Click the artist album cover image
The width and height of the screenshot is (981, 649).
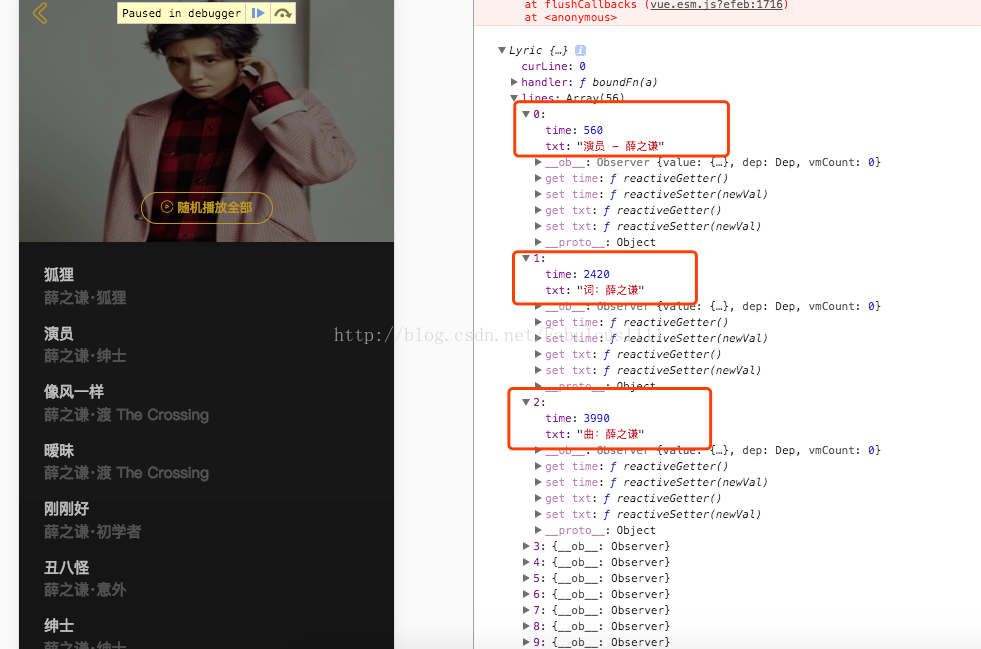pyautogui.click(x=206, y=120)
